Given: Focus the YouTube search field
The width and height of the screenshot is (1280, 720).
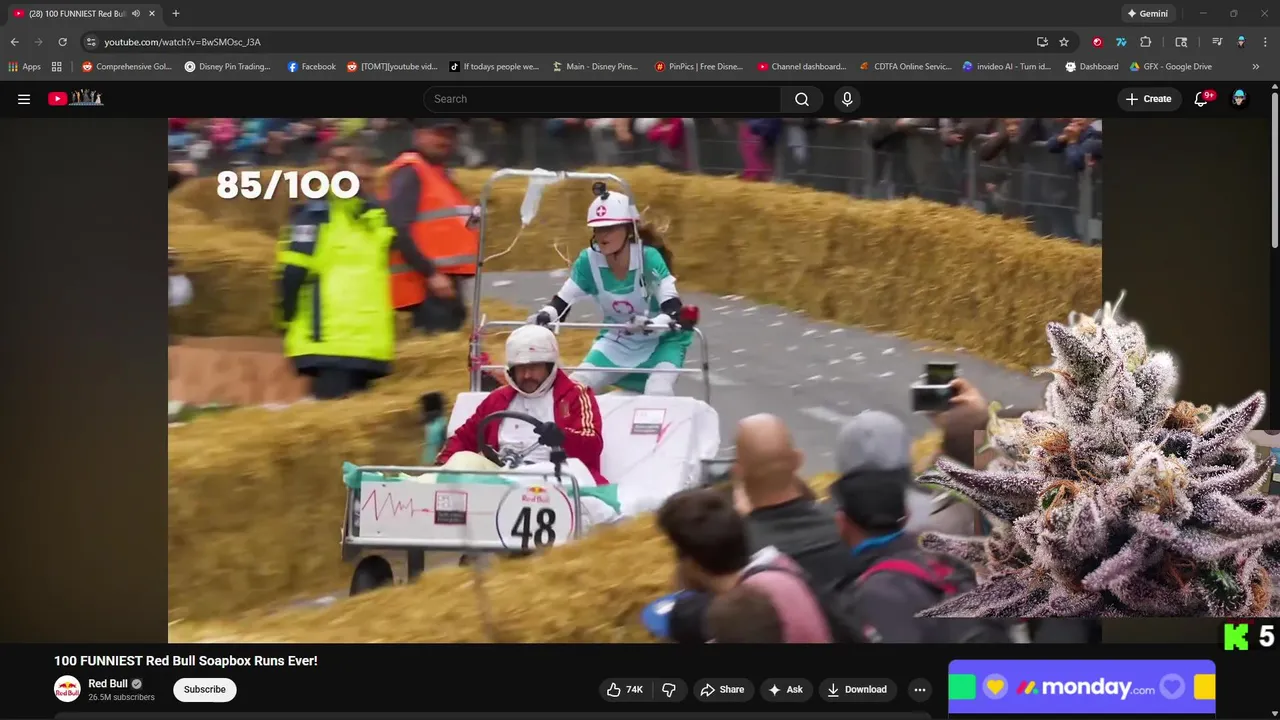Looking at the screenshot, I should [x=602, y=99].
